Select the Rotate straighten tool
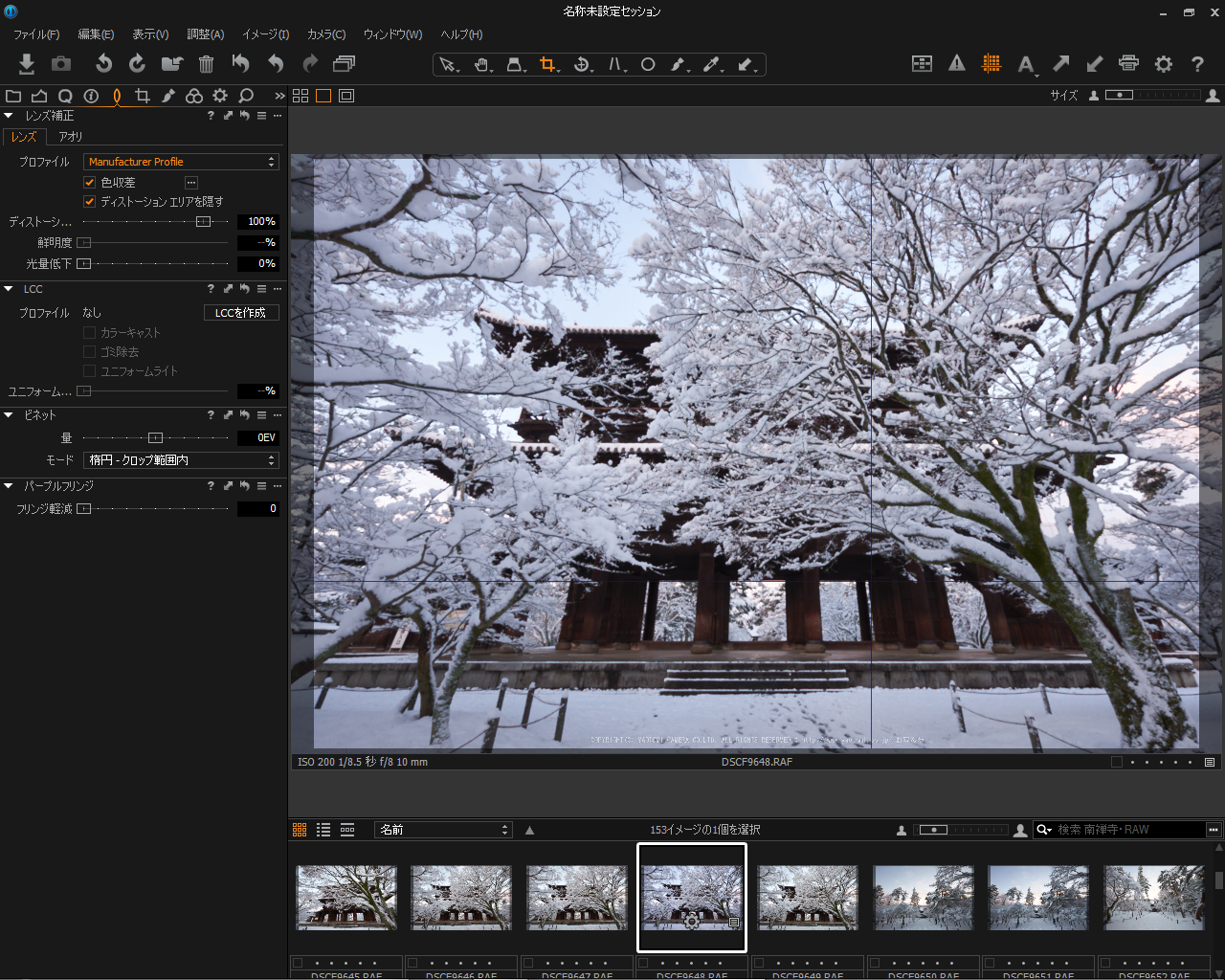1225x980 pixels. tap(582, 65)
